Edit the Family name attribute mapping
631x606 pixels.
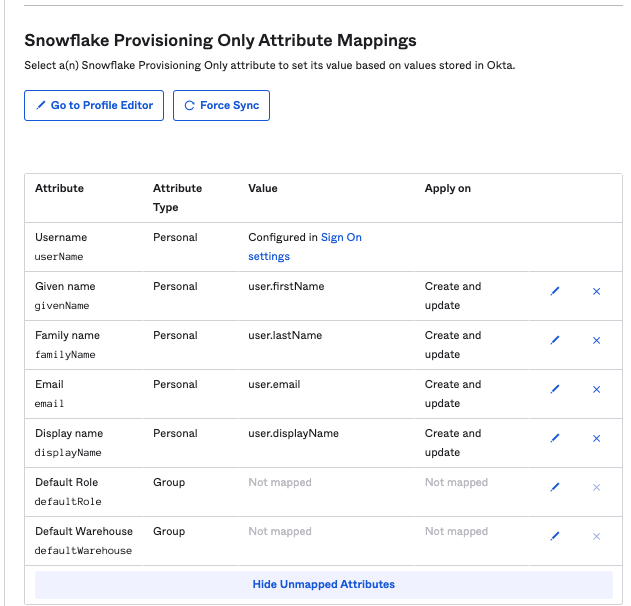point(555,340)
